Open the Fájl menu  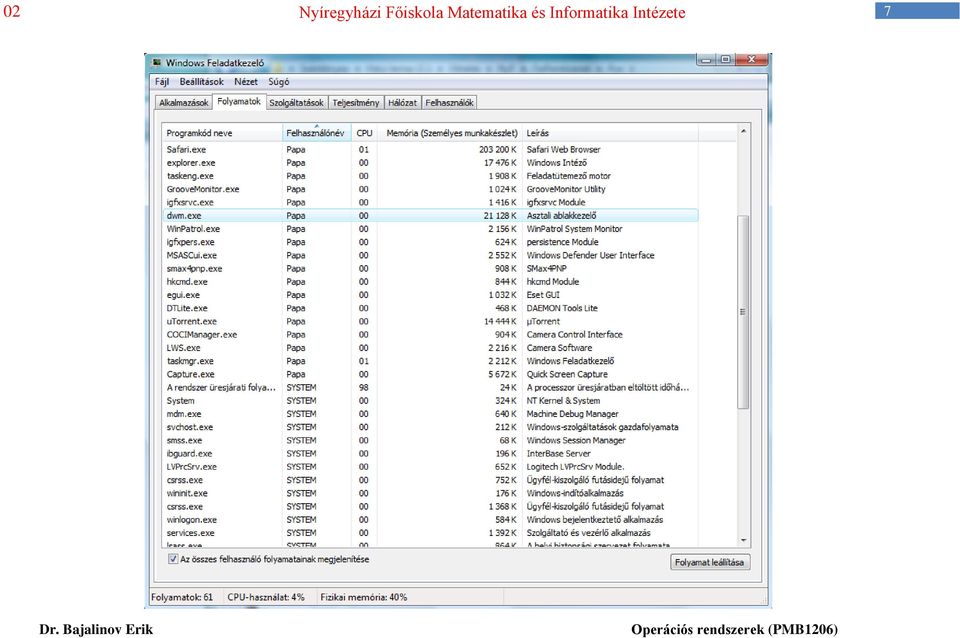tap(162, 81)
